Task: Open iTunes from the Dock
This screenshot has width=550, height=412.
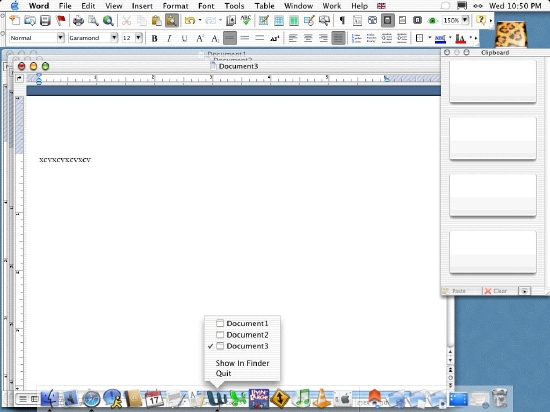Action: [303, 399]
